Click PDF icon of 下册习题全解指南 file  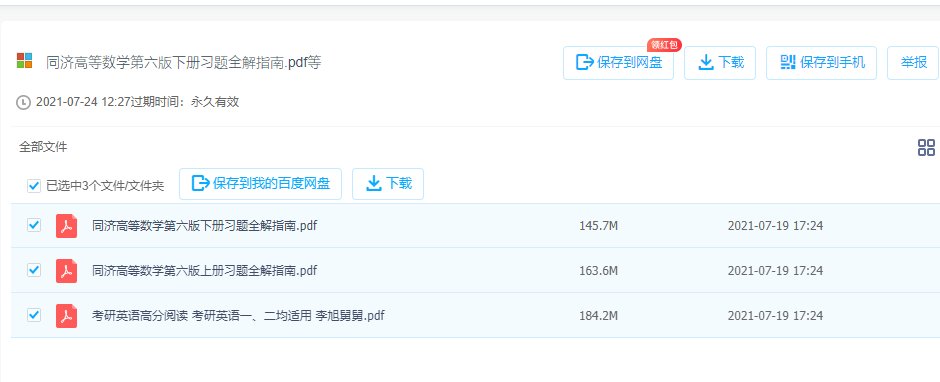pyautogui.click(x=67, y=226)
